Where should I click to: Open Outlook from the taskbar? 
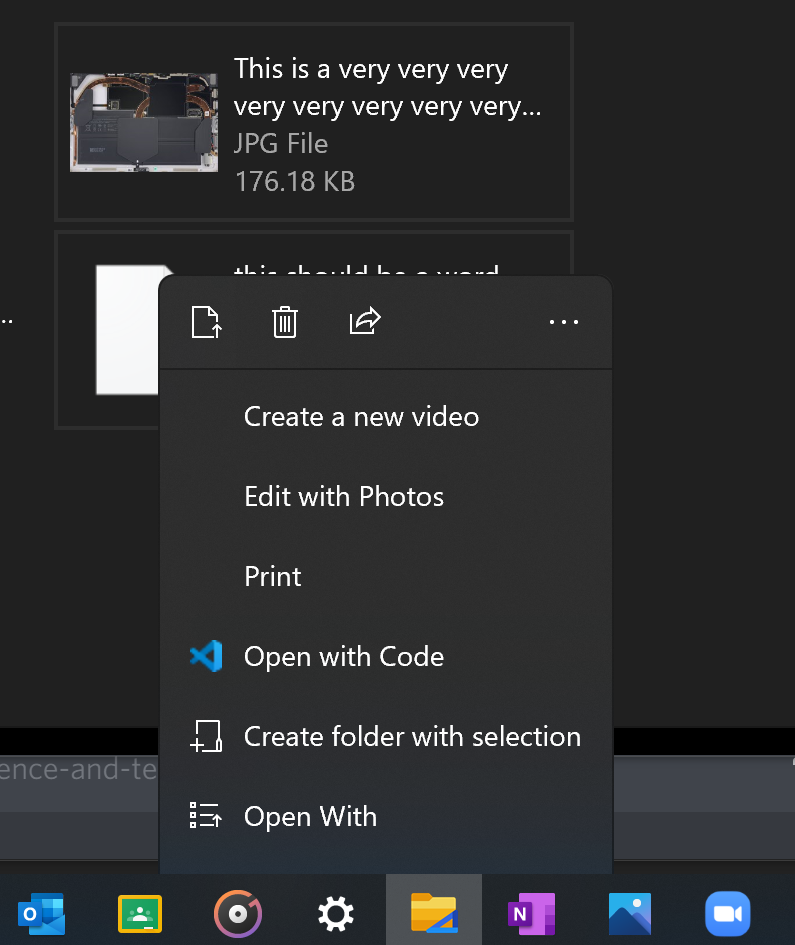(41, 913)
